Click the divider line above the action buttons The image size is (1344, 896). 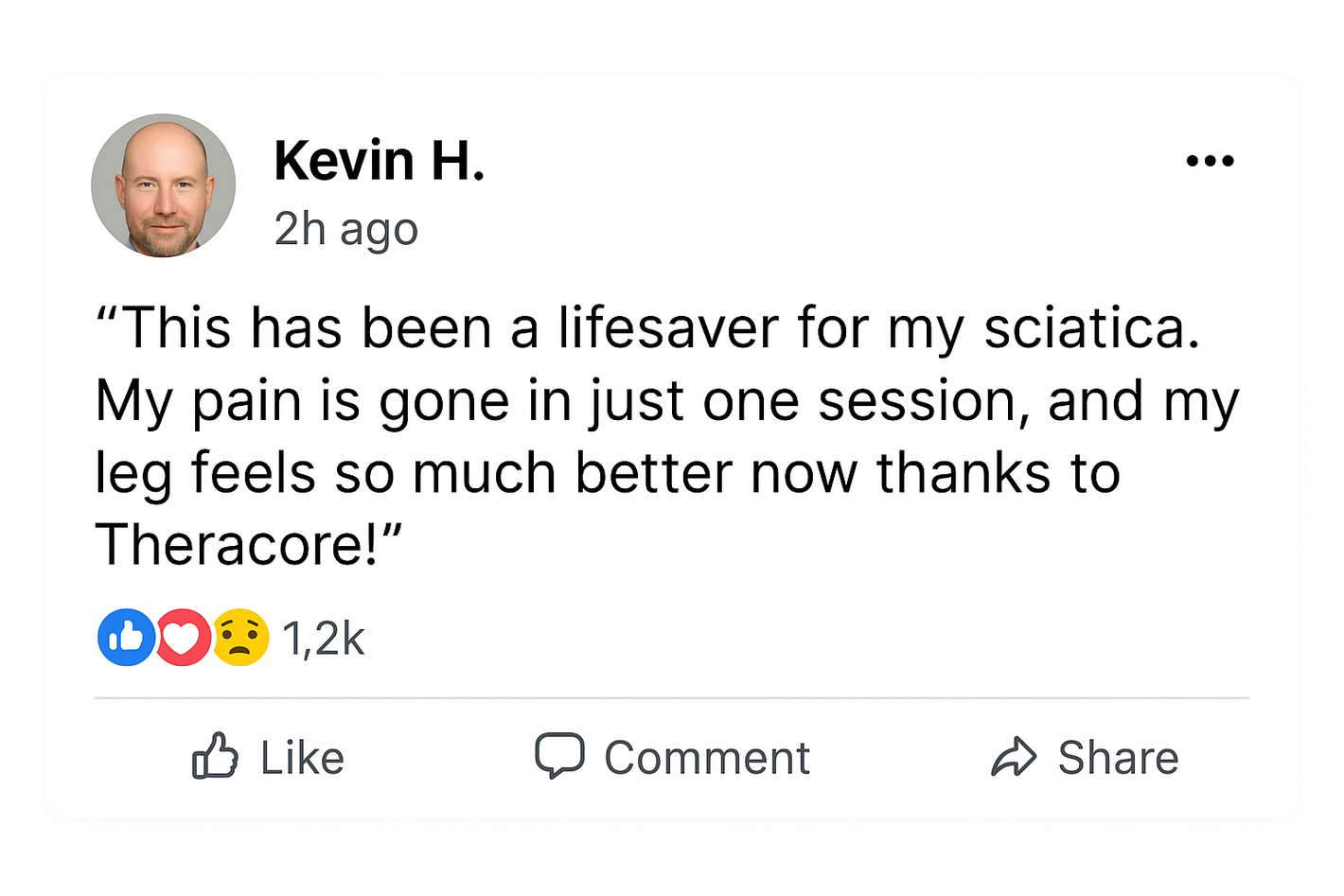[x=672, y=698]
